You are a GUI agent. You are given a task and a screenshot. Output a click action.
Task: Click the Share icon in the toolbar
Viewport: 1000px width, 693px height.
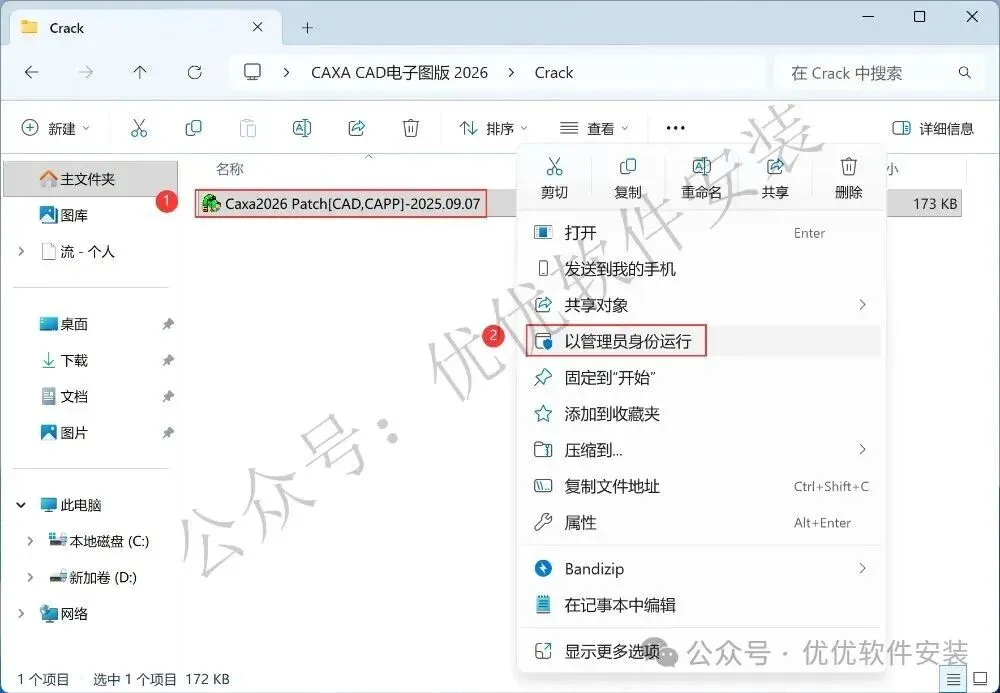coord(356,128)
